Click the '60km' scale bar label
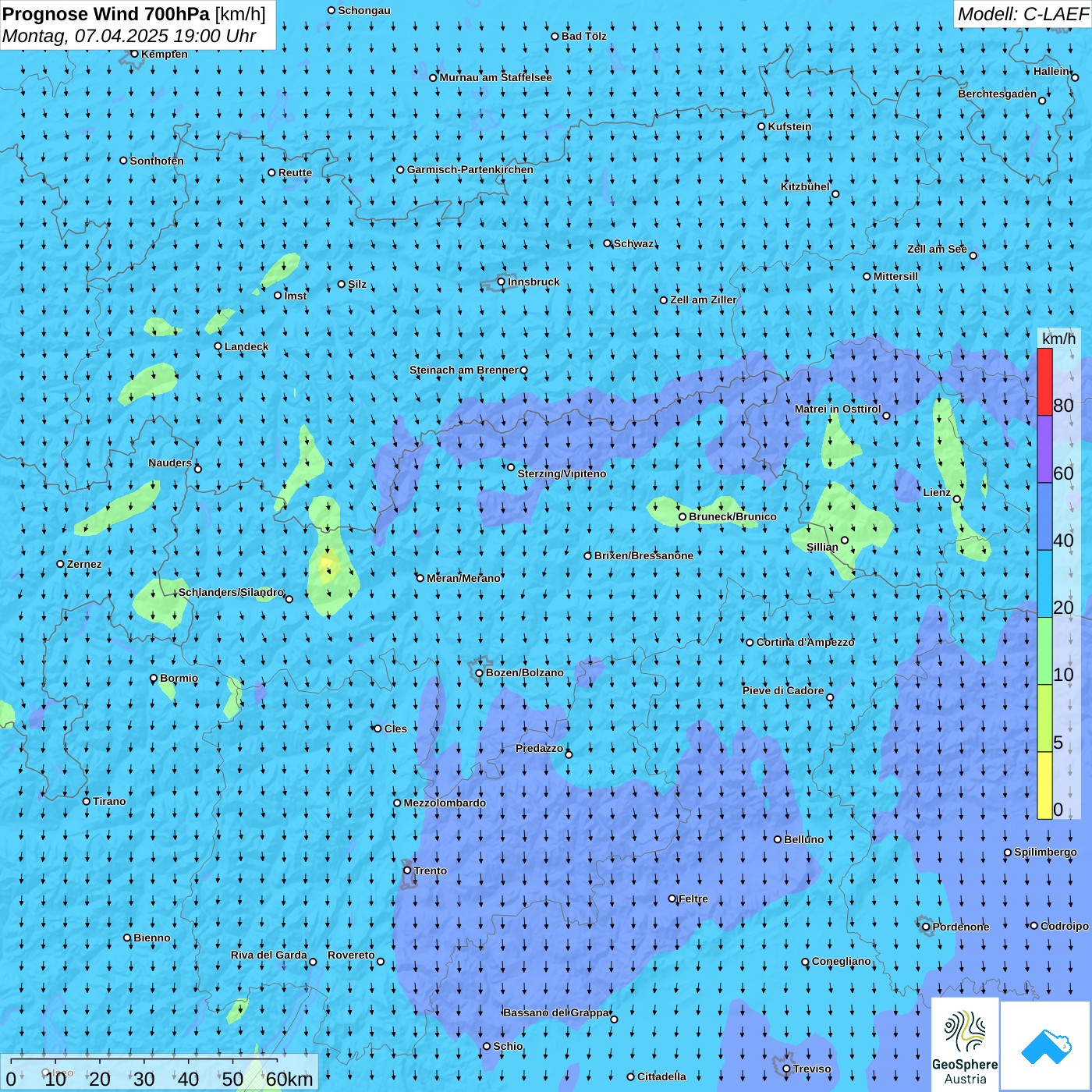The height and width of the screenshot is (1092, 1092). 289,1079
